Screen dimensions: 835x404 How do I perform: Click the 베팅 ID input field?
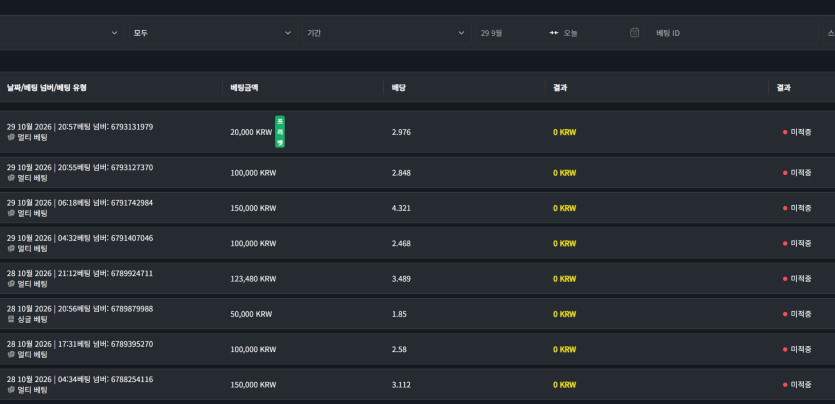point(734,33)
